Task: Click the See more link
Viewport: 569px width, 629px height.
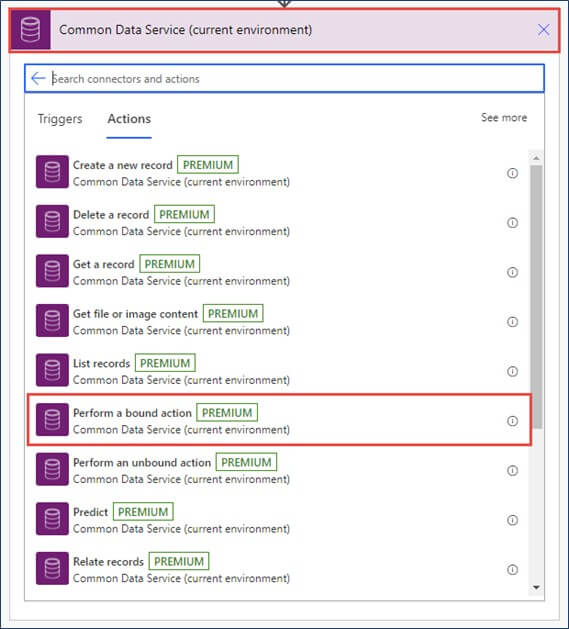Action: [x=504, y=118]
